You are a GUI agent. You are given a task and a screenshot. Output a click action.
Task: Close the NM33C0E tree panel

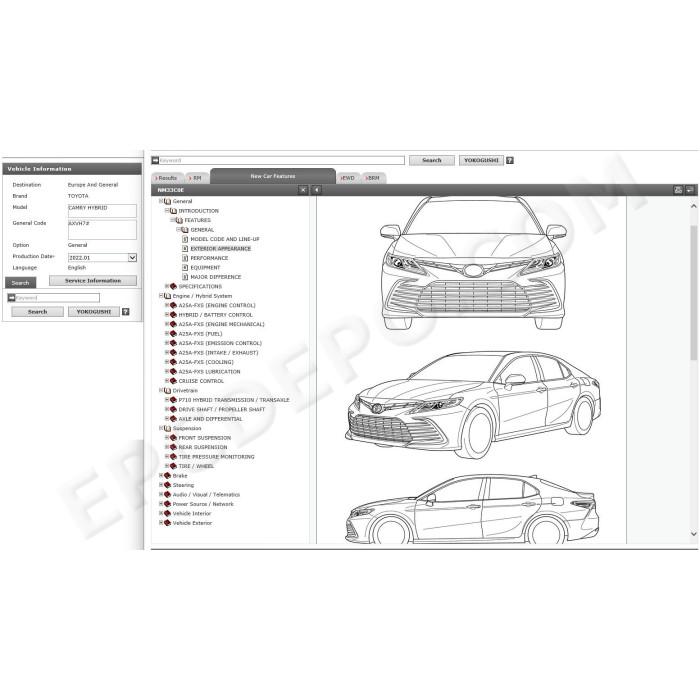pyautogui.click(x=303, y=190)
